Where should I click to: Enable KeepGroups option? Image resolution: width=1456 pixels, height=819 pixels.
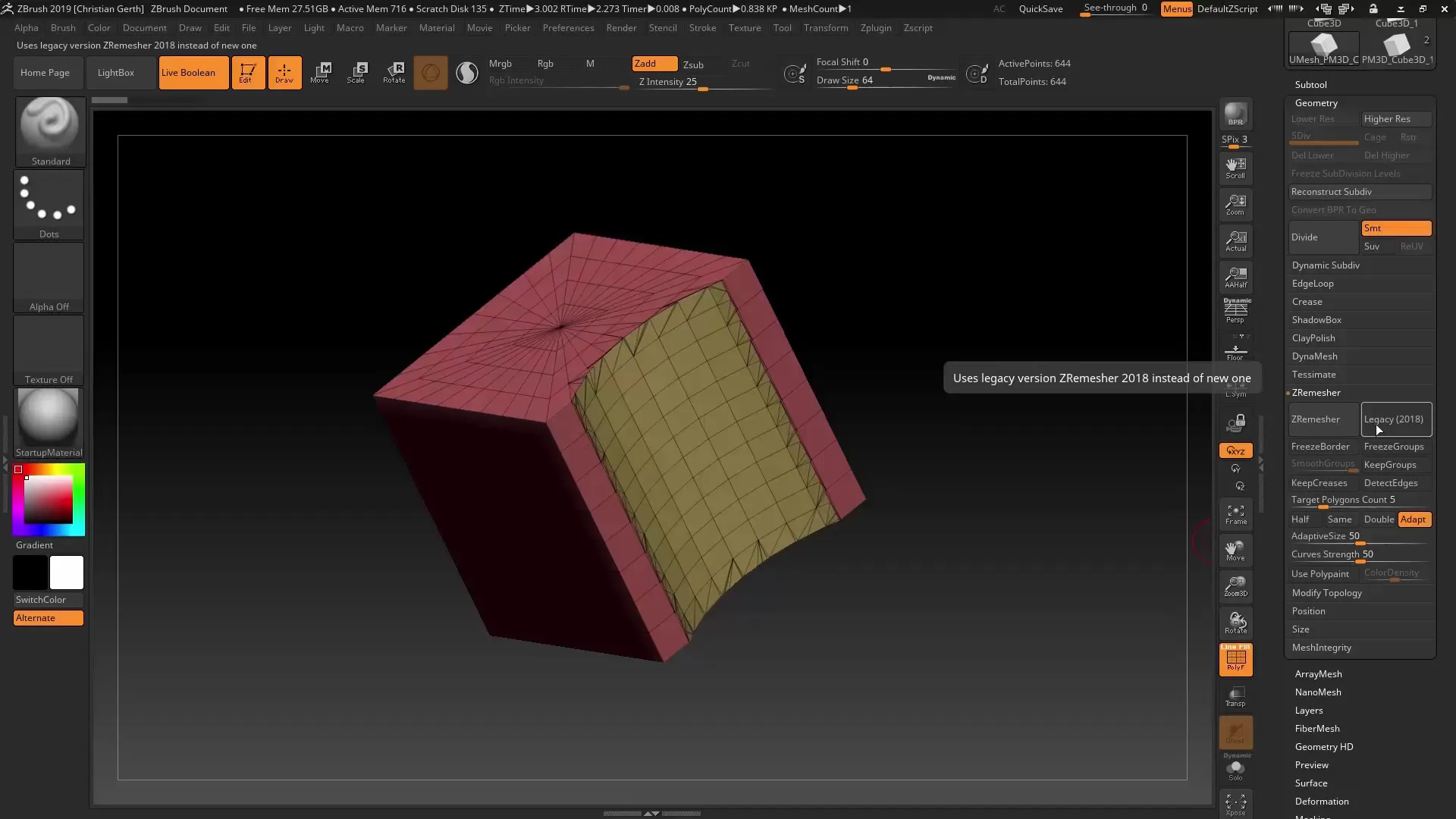click(x=1396, y=465)
